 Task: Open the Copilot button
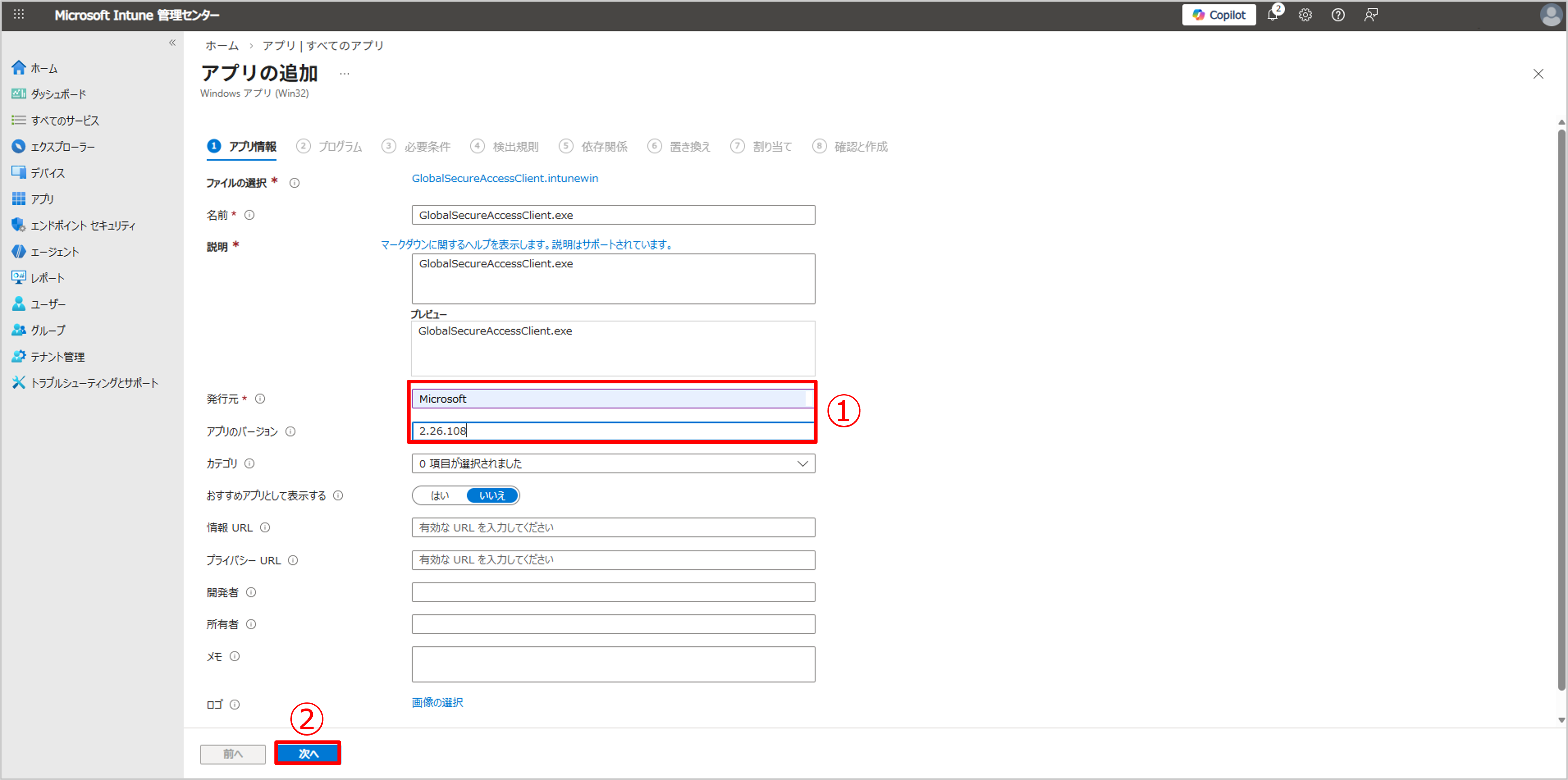click(1218, 15)
